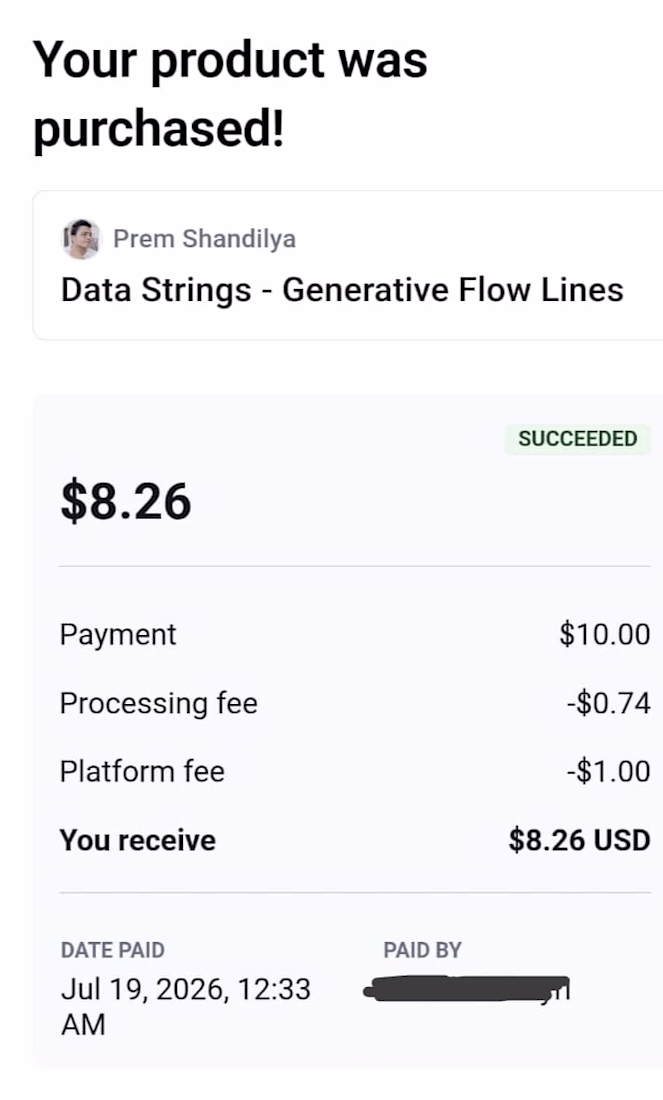
Task: Click Prem Shandilya's profile avatar
Action: point(81,239)
